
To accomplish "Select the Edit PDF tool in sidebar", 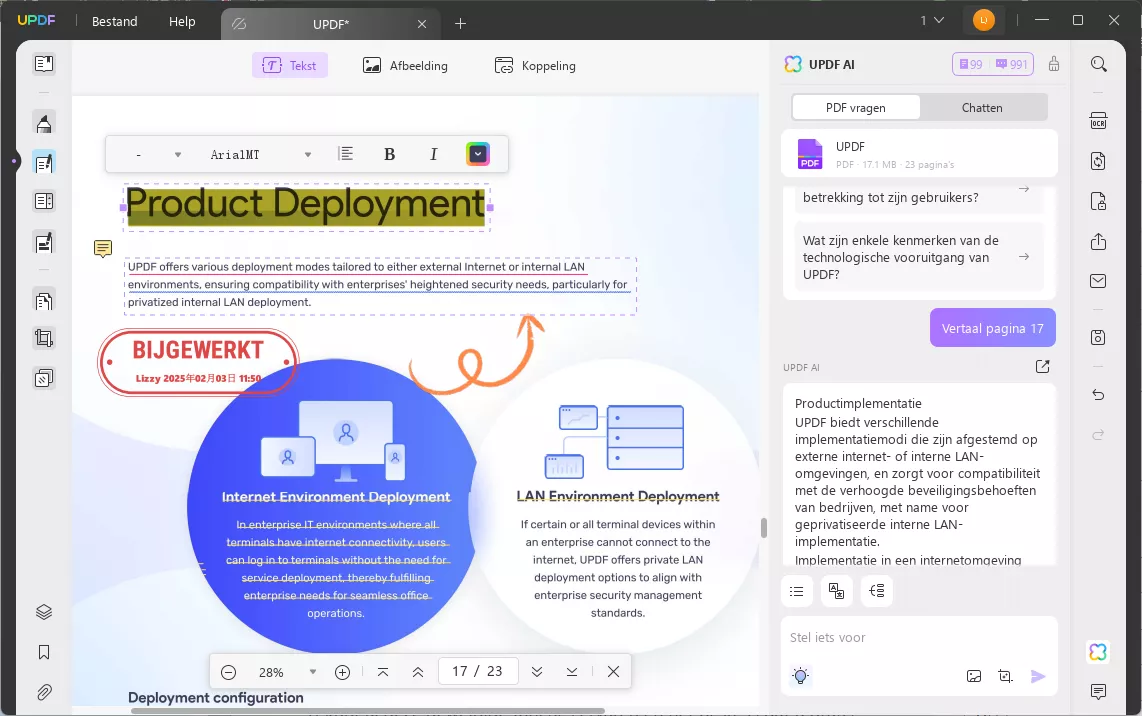I will pos(44,162).
